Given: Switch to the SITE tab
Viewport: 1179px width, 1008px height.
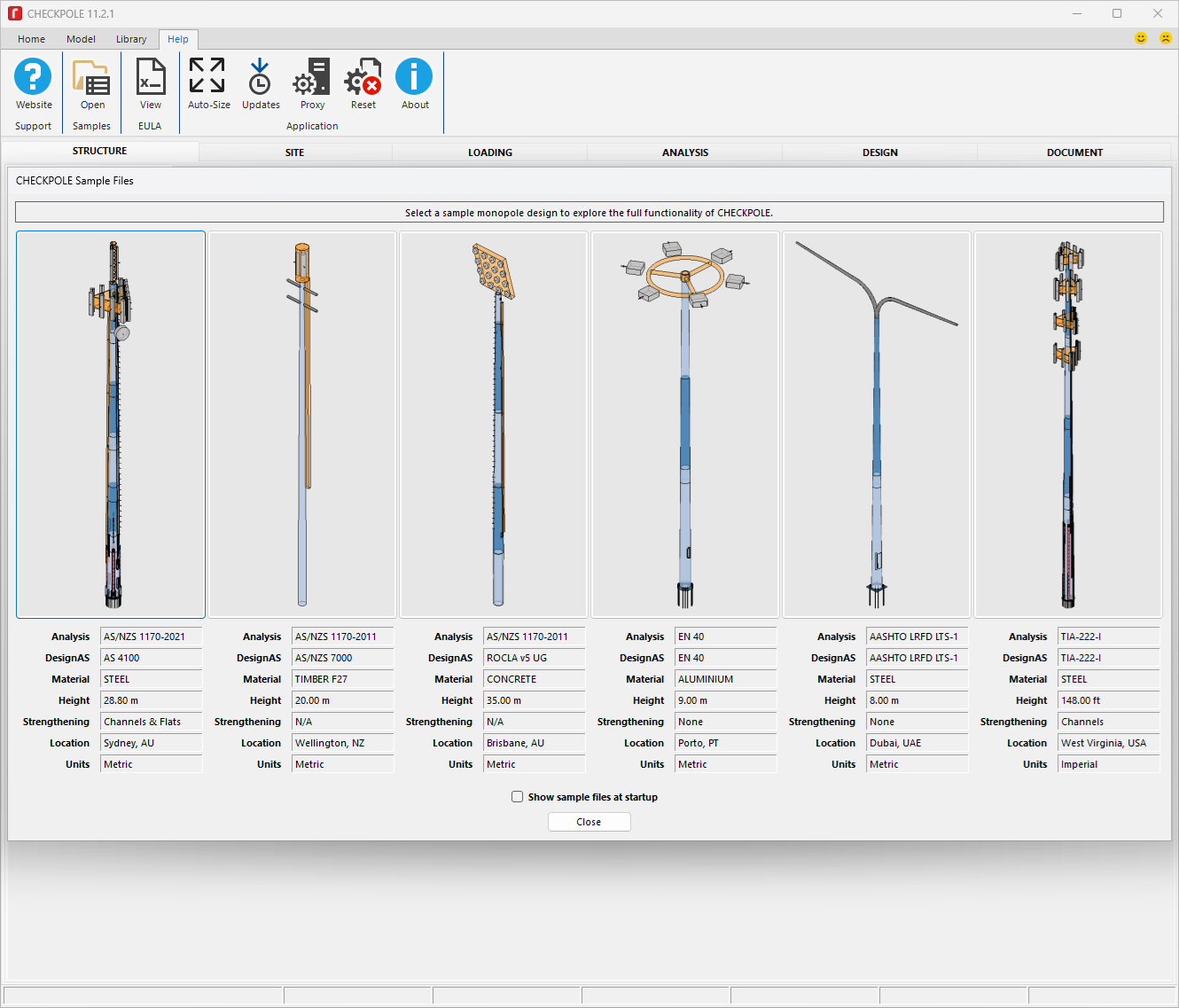Looking at the screenshot, I should pos(295,152).
